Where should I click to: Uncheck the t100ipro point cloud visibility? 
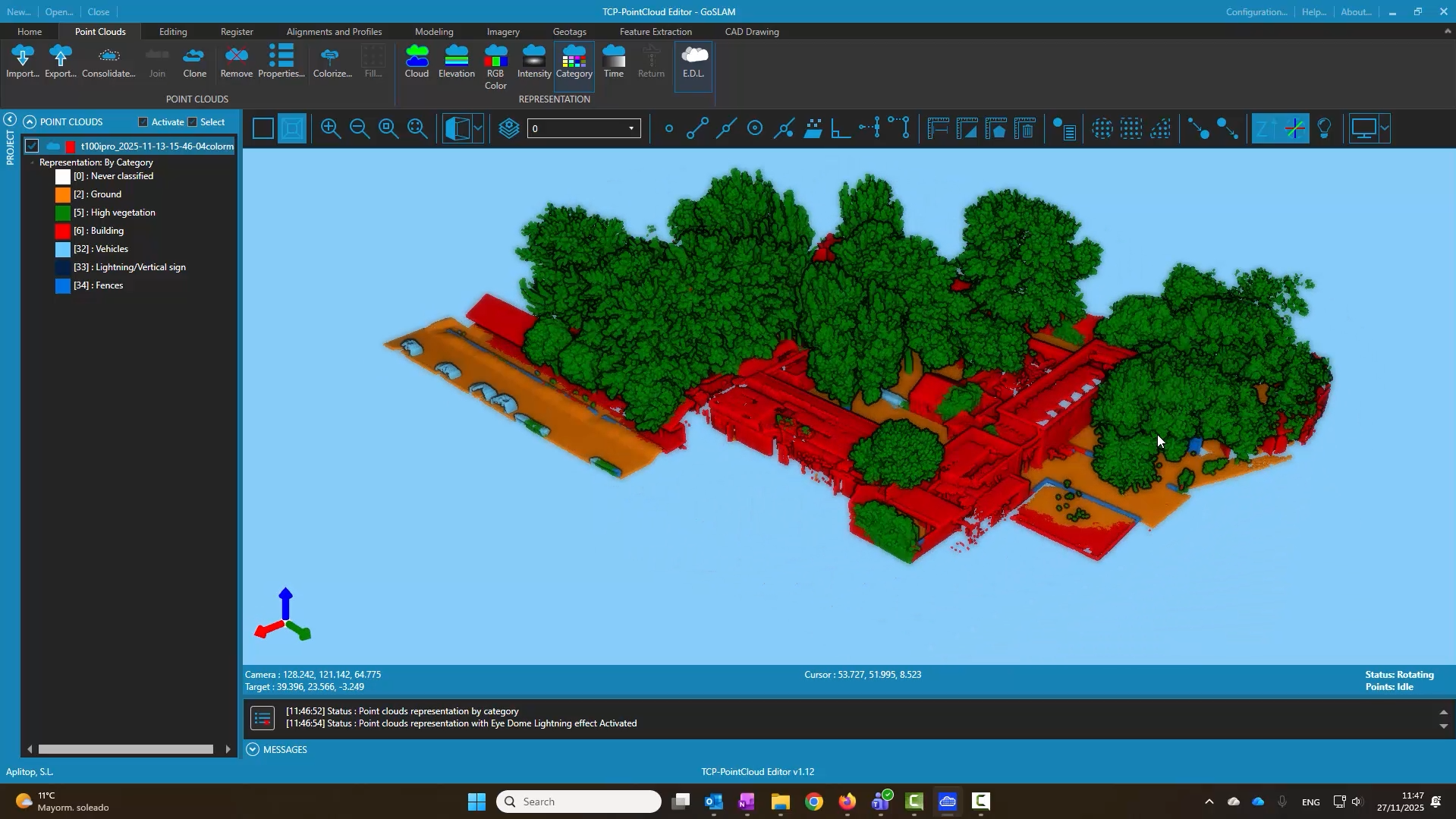click(x=33, y=146)
